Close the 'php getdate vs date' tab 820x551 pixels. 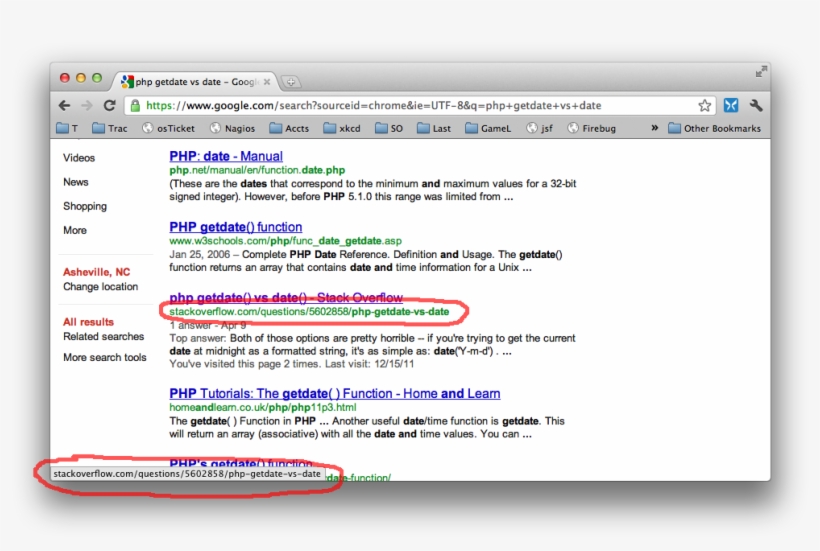click(267, 82)
